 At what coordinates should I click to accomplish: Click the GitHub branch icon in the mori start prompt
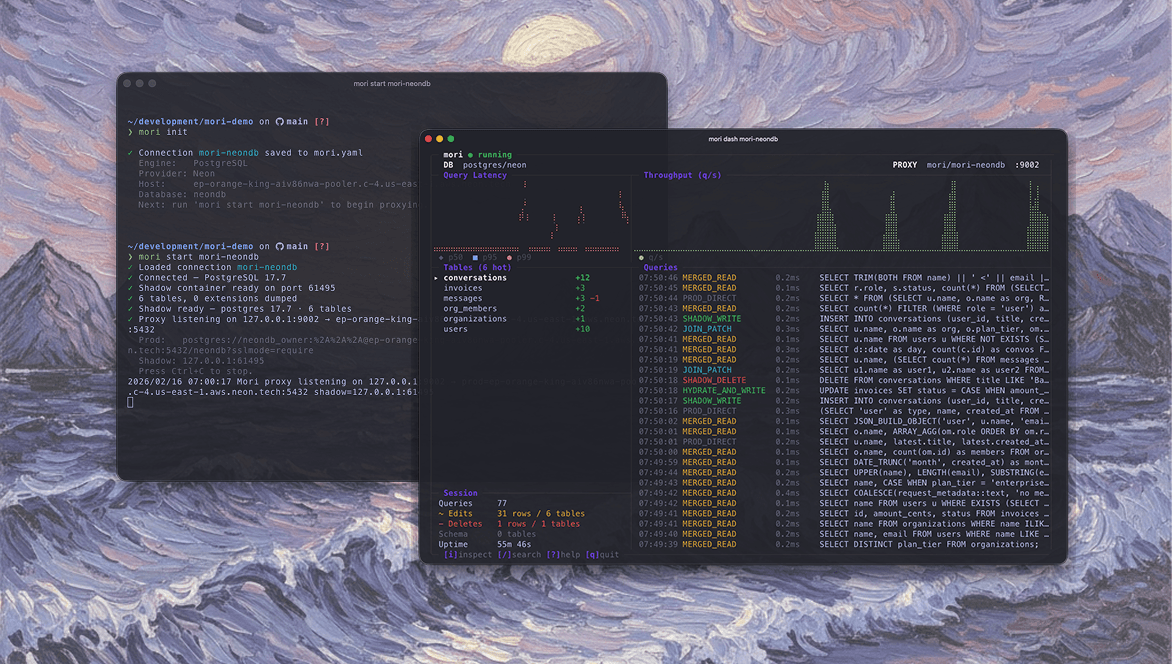pyautogui.click(x=280, y=246)
